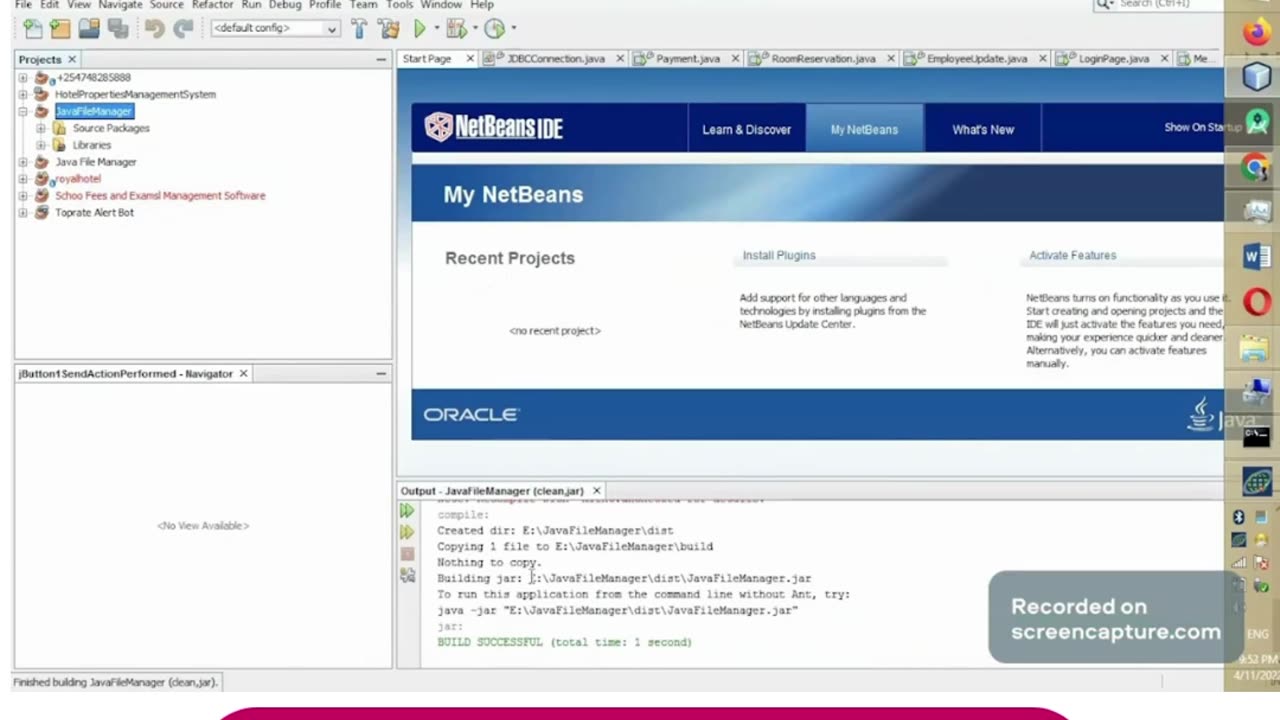1280x720 pixels.
Task: Click the NetBeans IDE logo
Action: [x=493, y=128]
